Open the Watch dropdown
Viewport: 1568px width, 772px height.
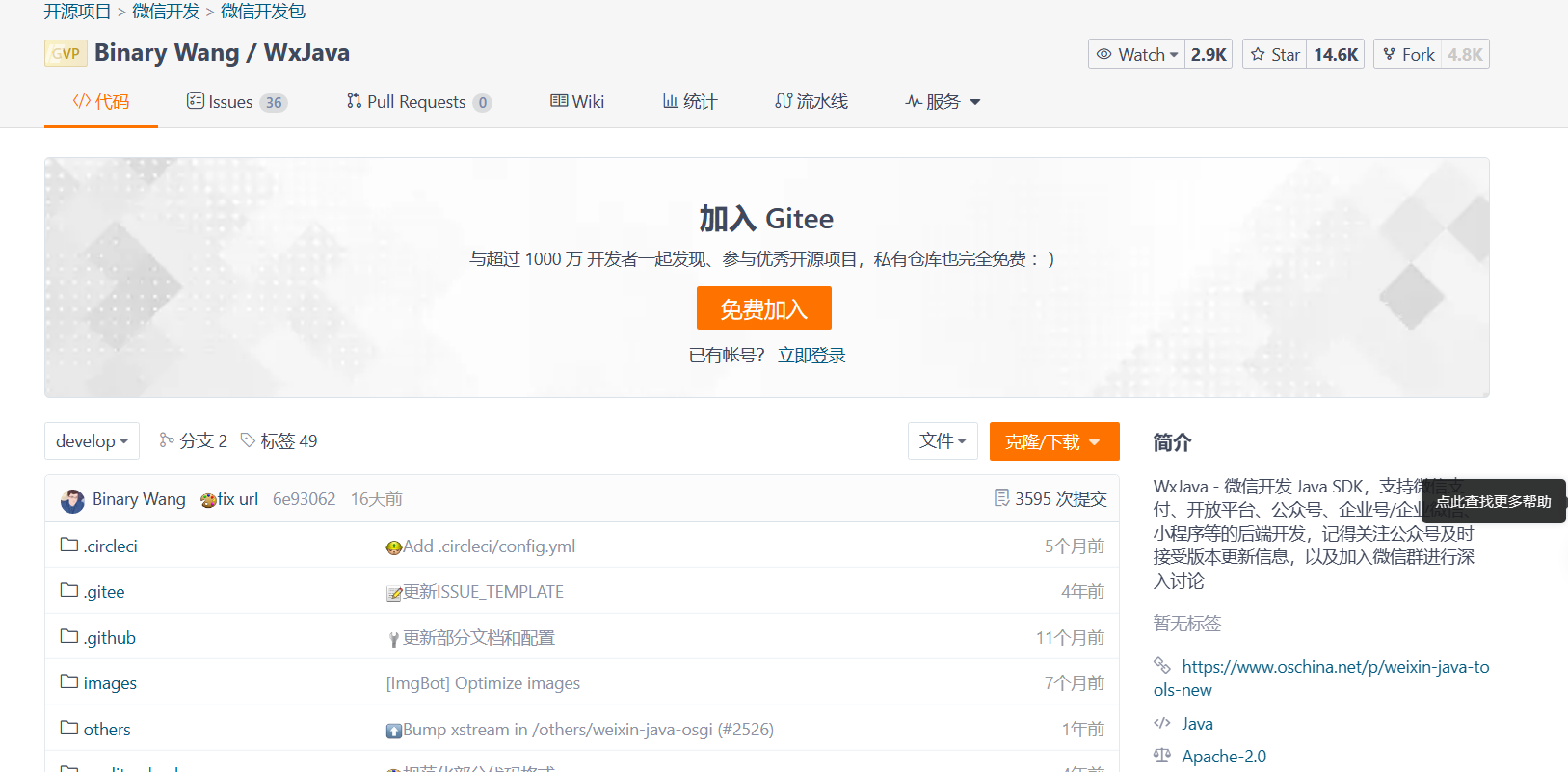pyautogui.click(x=1136, y=54)
